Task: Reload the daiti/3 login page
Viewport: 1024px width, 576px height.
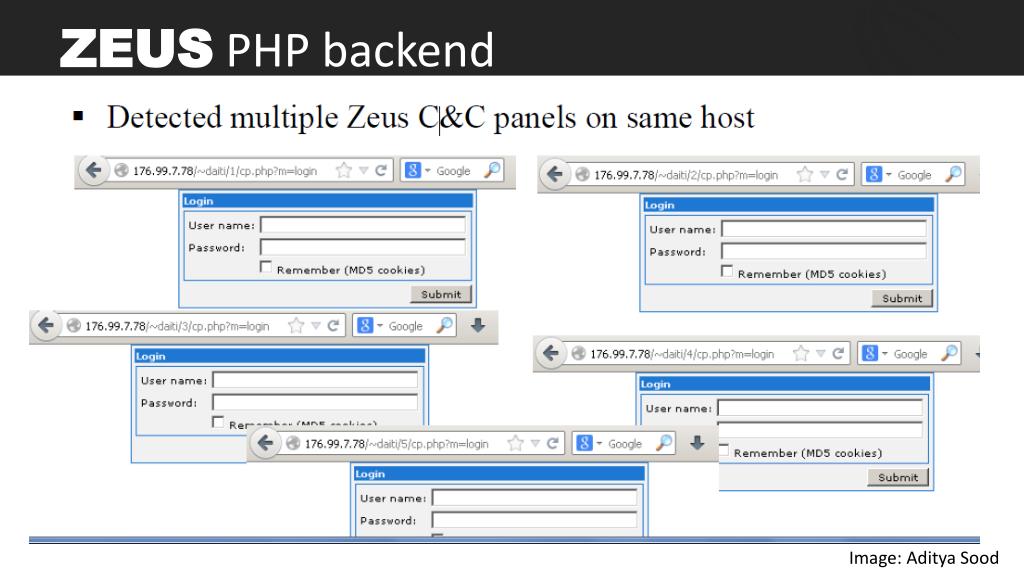Action: pyautogui.click(x=333, y=326)
